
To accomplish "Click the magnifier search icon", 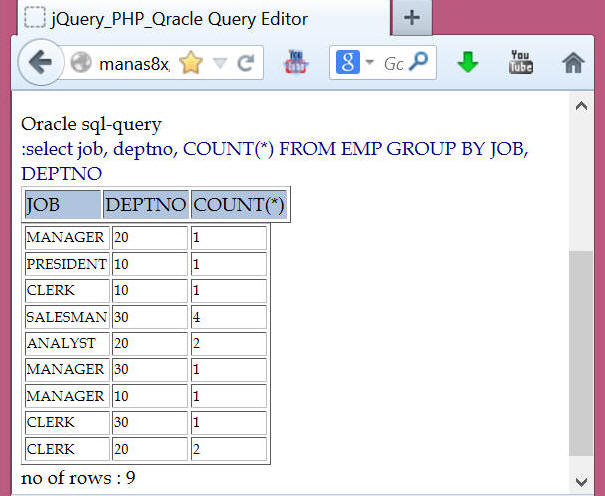I will pos(418,62).
